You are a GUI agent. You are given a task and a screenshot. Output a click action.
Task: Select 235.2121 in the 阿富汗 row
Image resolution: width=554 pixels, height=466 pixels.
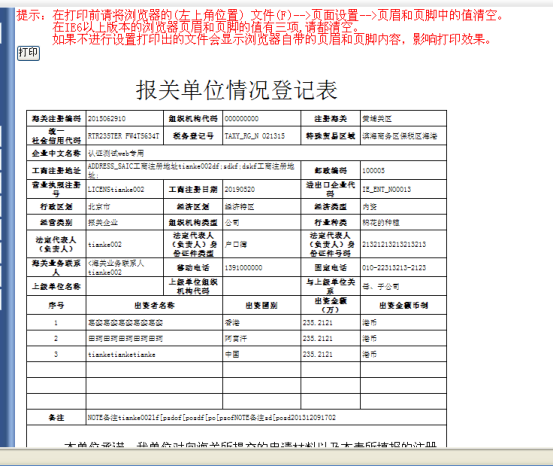coord(317,338)
